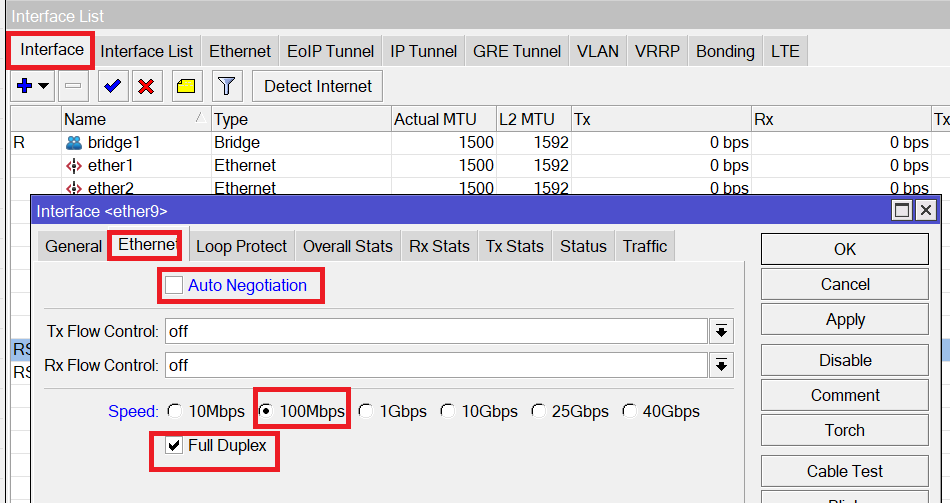The height and width of the screenshot is (503, 950).
Task: Run the Cable Test button
Action: click(x=845, y=471)
